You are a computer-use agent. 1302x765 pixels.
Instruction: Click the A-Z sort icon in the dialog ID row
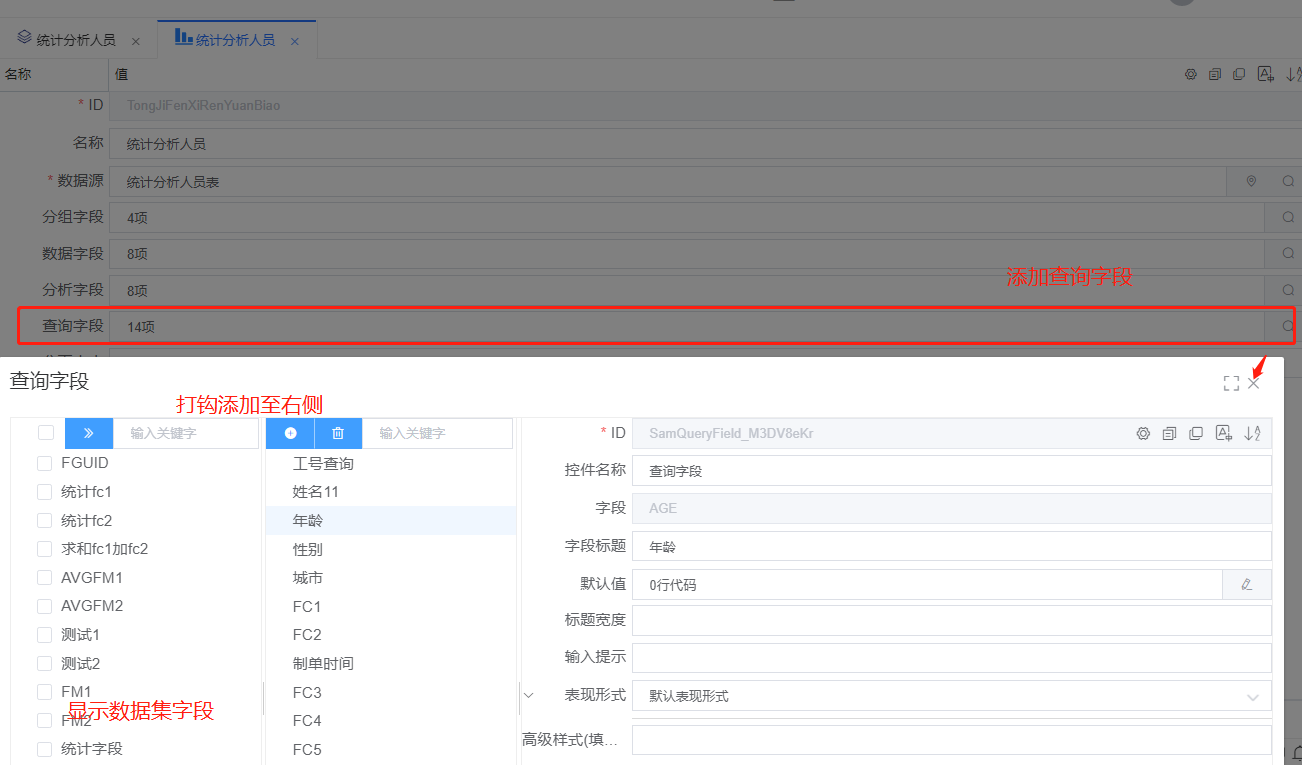(x=1252, y=433)
